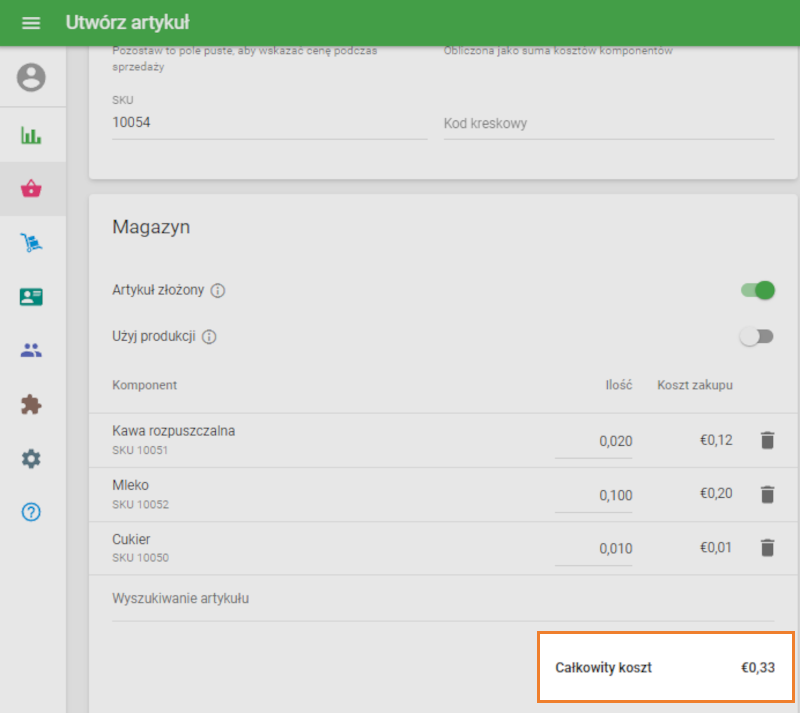This screenshot has height=713, width=800.
Task: Open the help question mark icon
Action: click(32, 512)
